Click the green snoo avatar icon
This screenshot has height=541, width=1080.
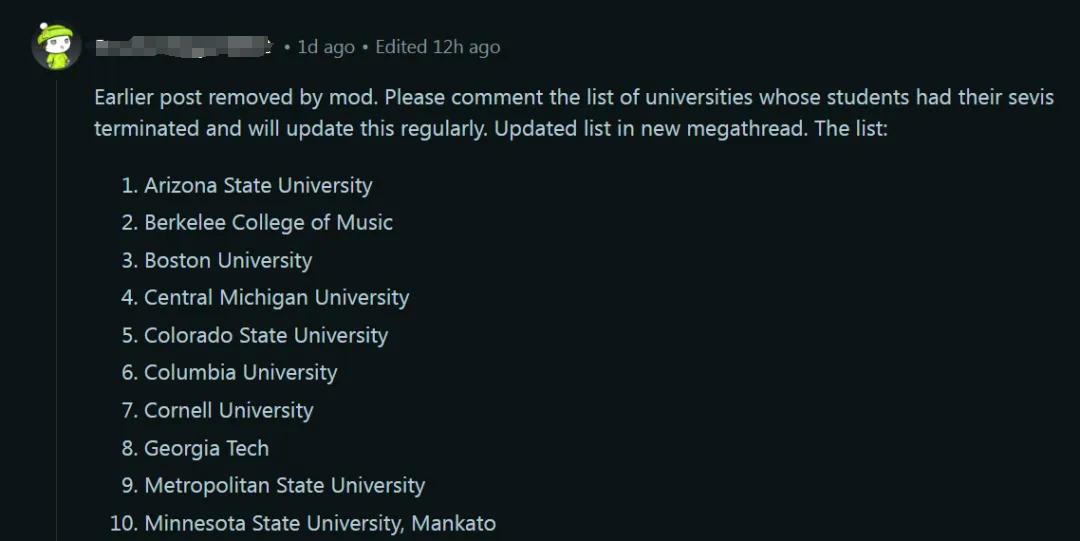(x=56, y=46)
